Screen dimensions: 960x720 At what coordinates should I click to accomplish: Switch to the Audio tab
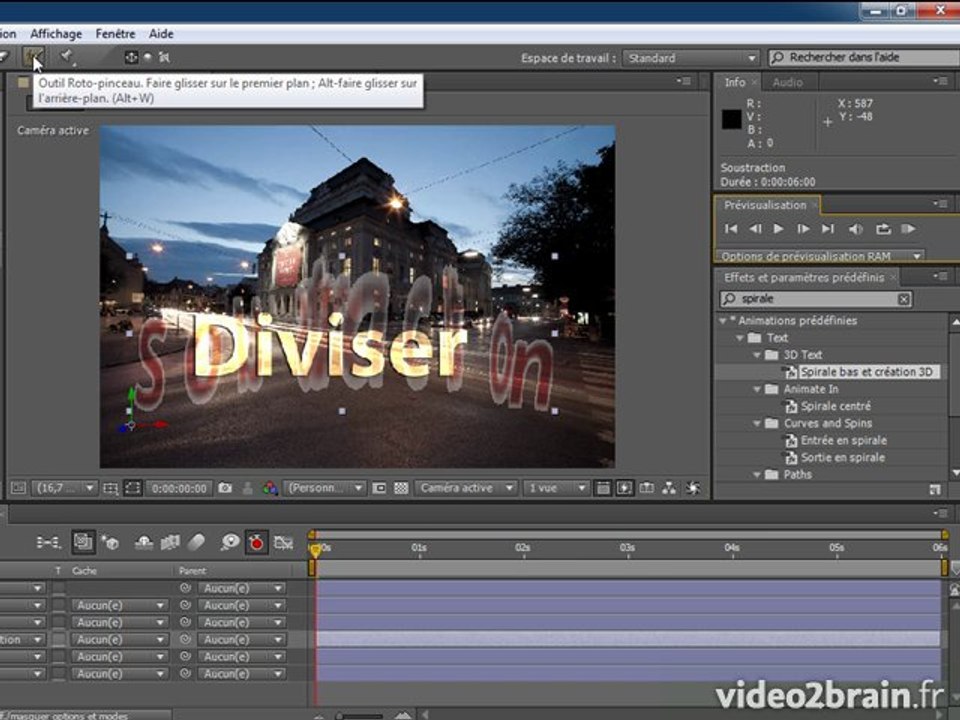pos(787,82)
